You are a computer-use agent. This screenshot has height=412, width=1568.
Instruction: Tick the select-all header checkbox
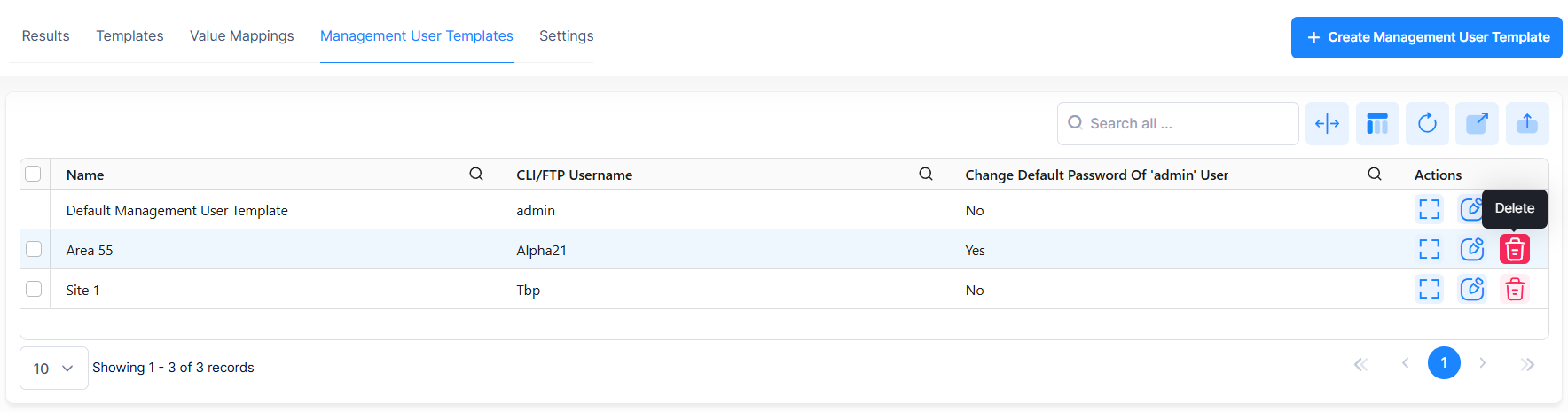[x=34, y=175]
